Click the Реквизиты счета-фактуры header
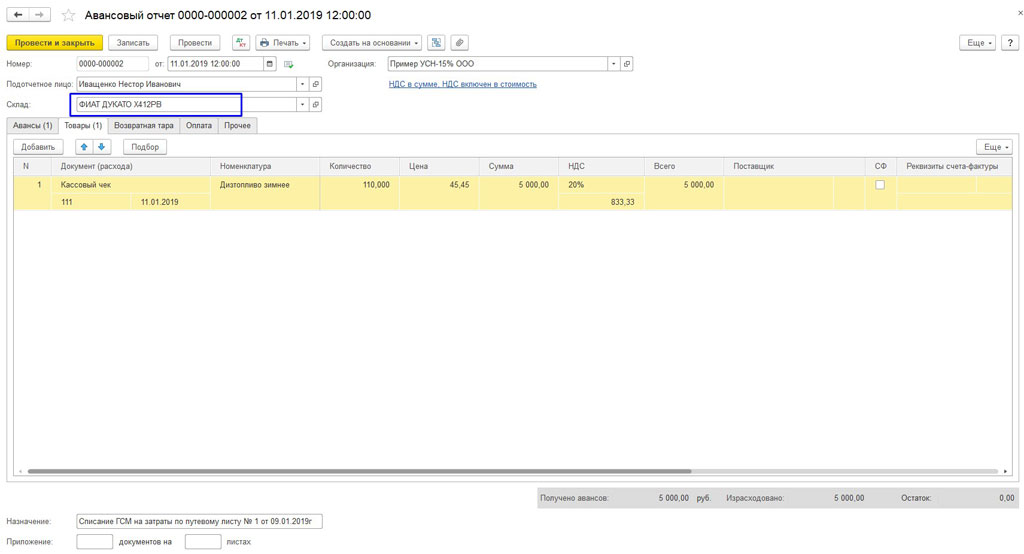 pos(954,166)
